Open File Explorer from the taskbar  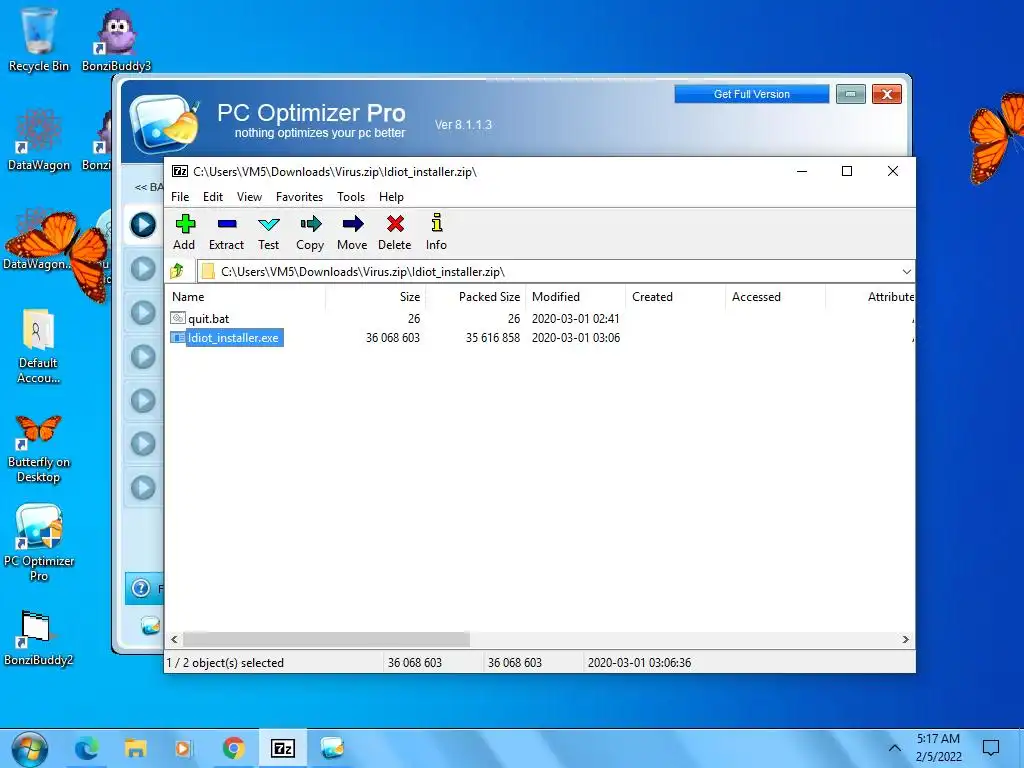click(x=136, y=748)
